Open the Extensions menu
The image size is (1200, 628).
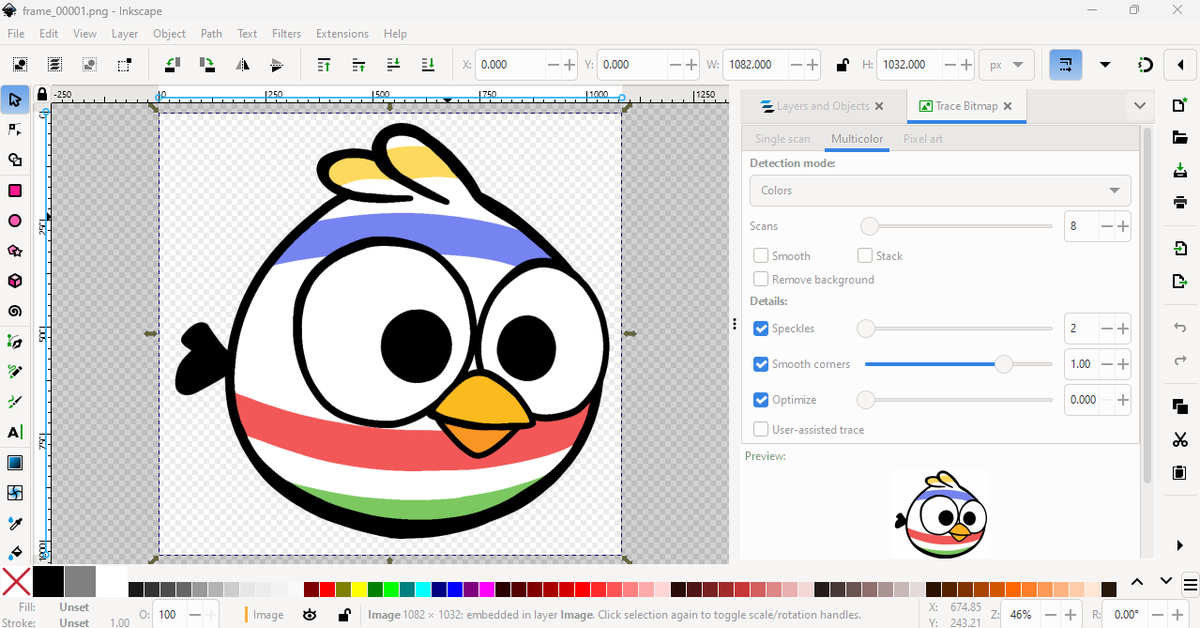[x=342, y=33]
